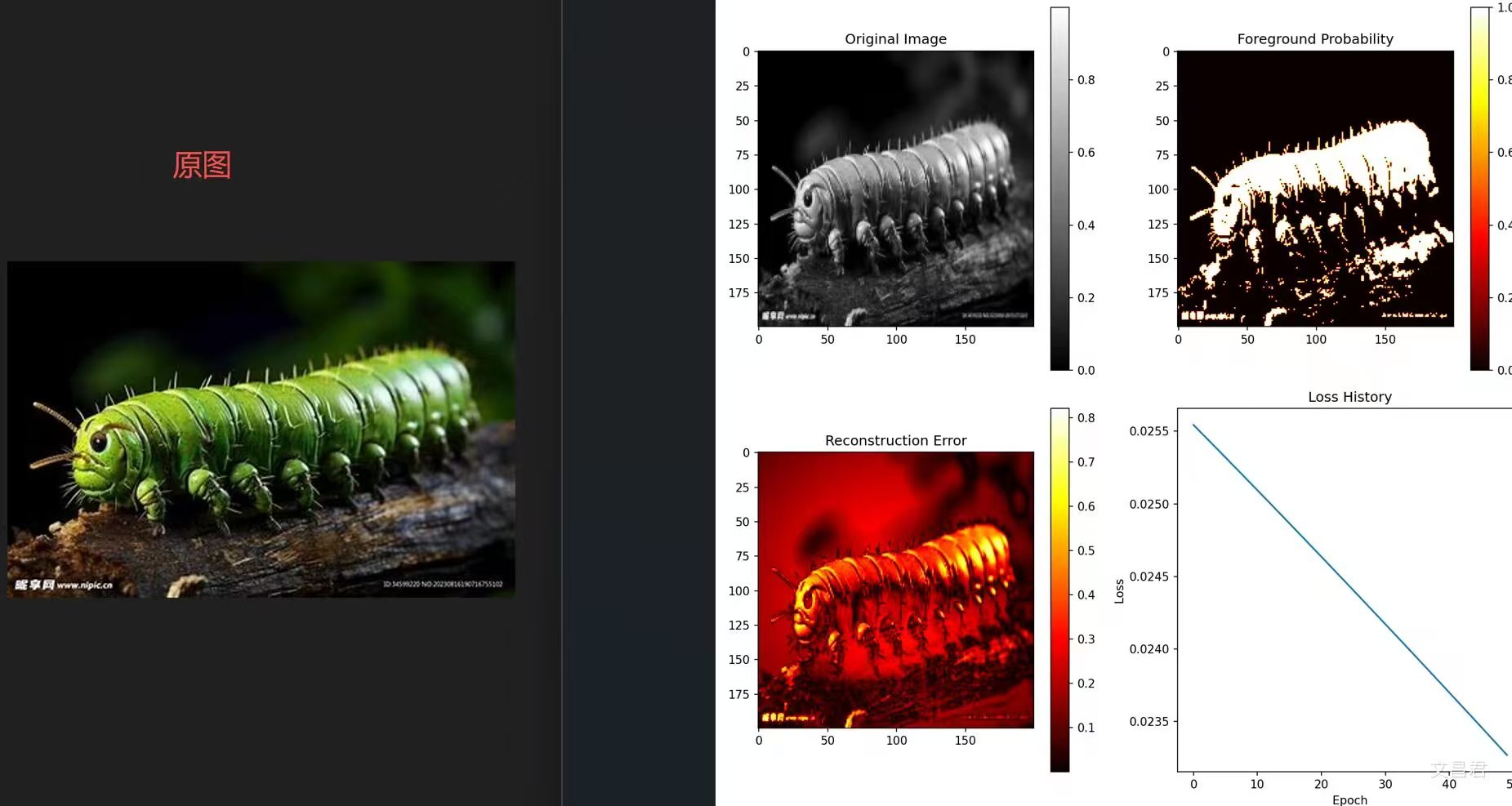Click the www.nipic.cn watermark on photo
1512x806 pixels.
tap(84, 585)
